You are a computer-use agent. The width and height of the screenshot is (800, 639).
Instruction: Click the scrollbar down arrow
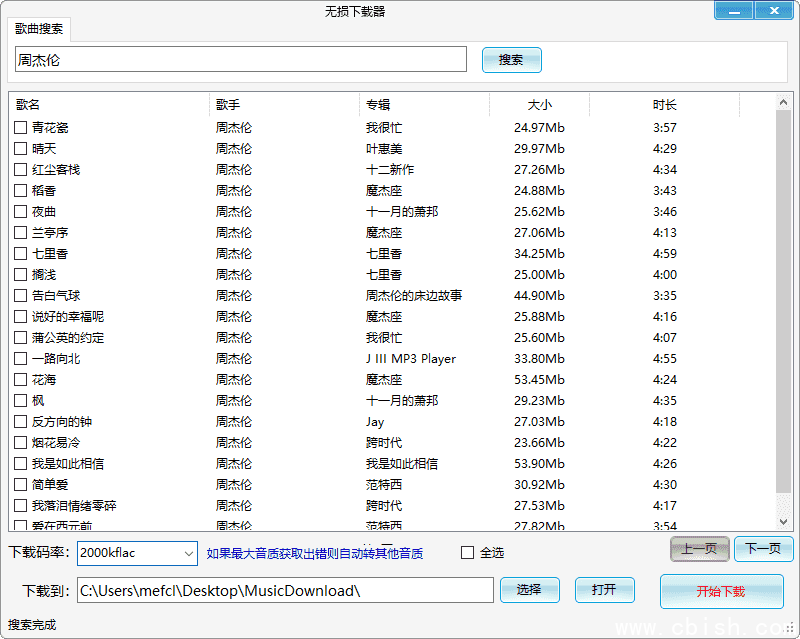tap(783, 524)
